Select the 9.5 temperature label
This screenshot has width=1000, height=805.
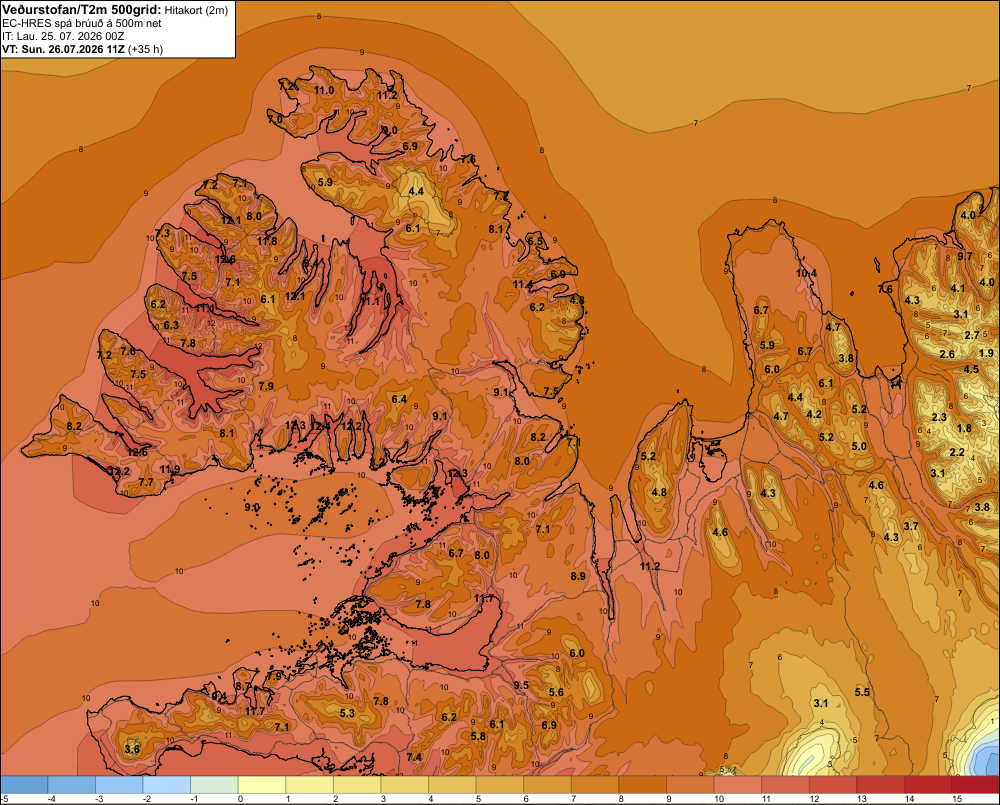521,686
